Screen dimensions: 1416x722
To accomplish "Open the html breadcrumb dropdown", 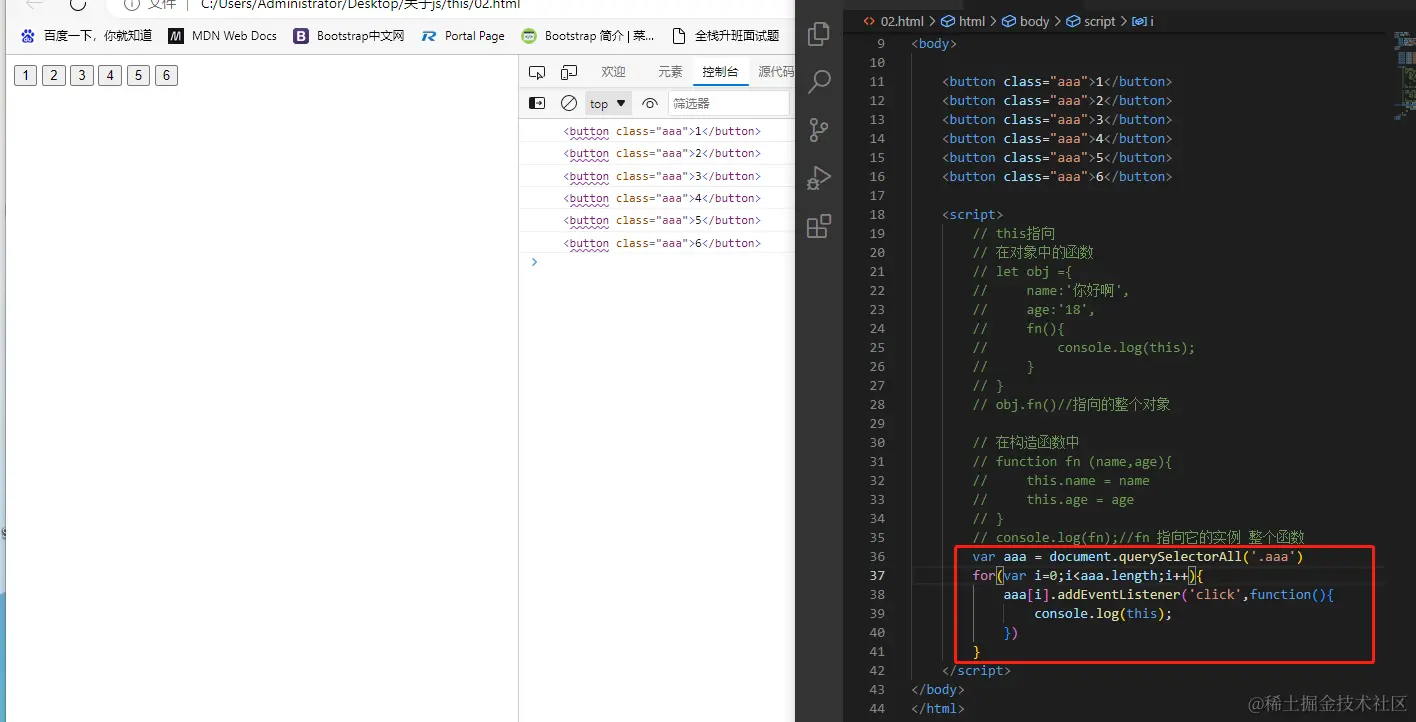I will pos(964,21).
